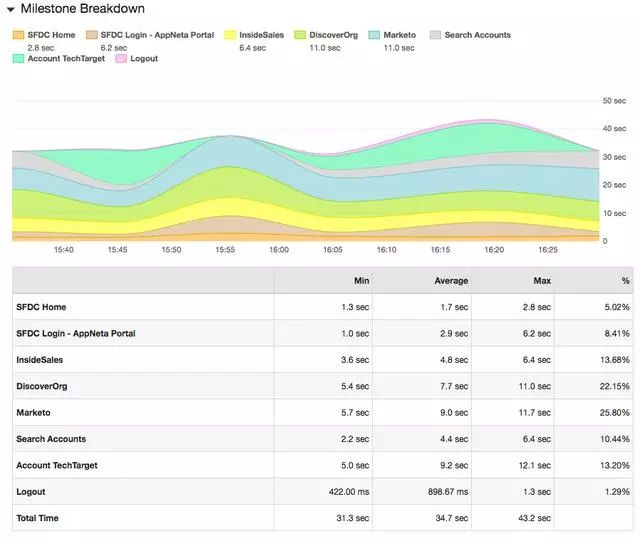This screenshot has width=640, height=539.
Task: Click the Account TechTarget legend swatch
Action: [x=18, y=59]
